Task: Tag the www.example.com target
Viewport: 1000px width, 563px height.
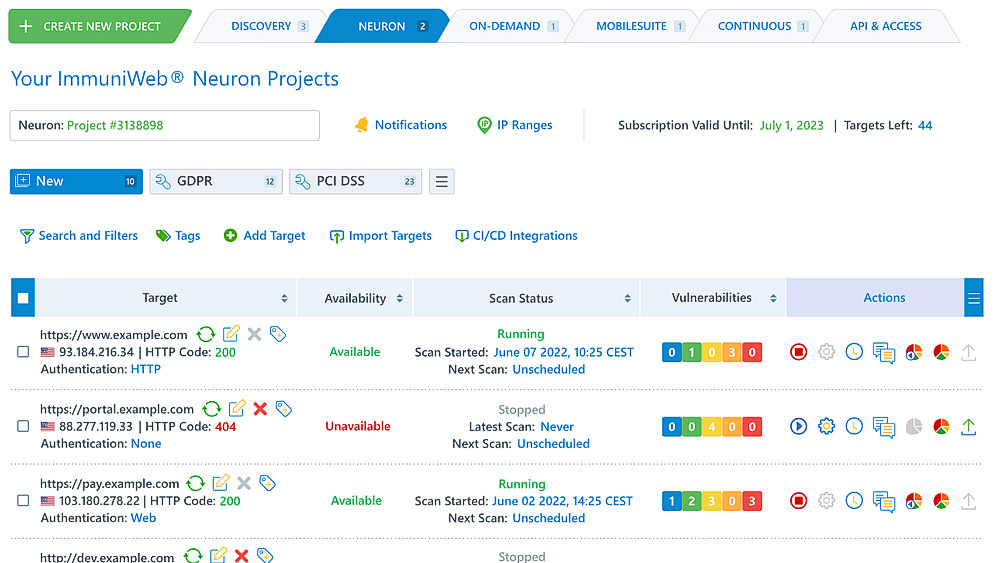Action: point(278,334)
